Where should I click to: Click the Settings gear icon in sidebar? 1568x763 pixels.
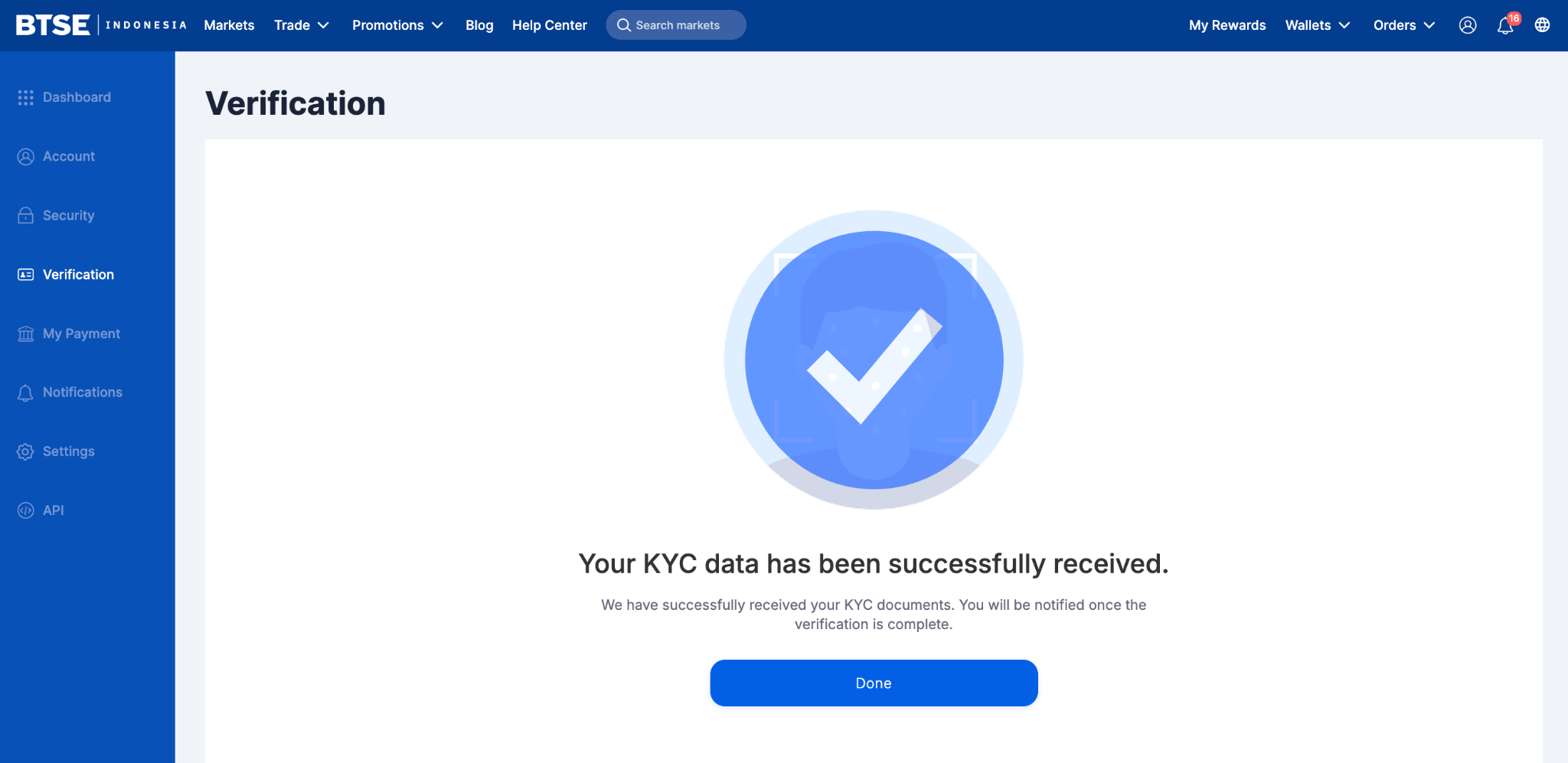tap(25, 452)
